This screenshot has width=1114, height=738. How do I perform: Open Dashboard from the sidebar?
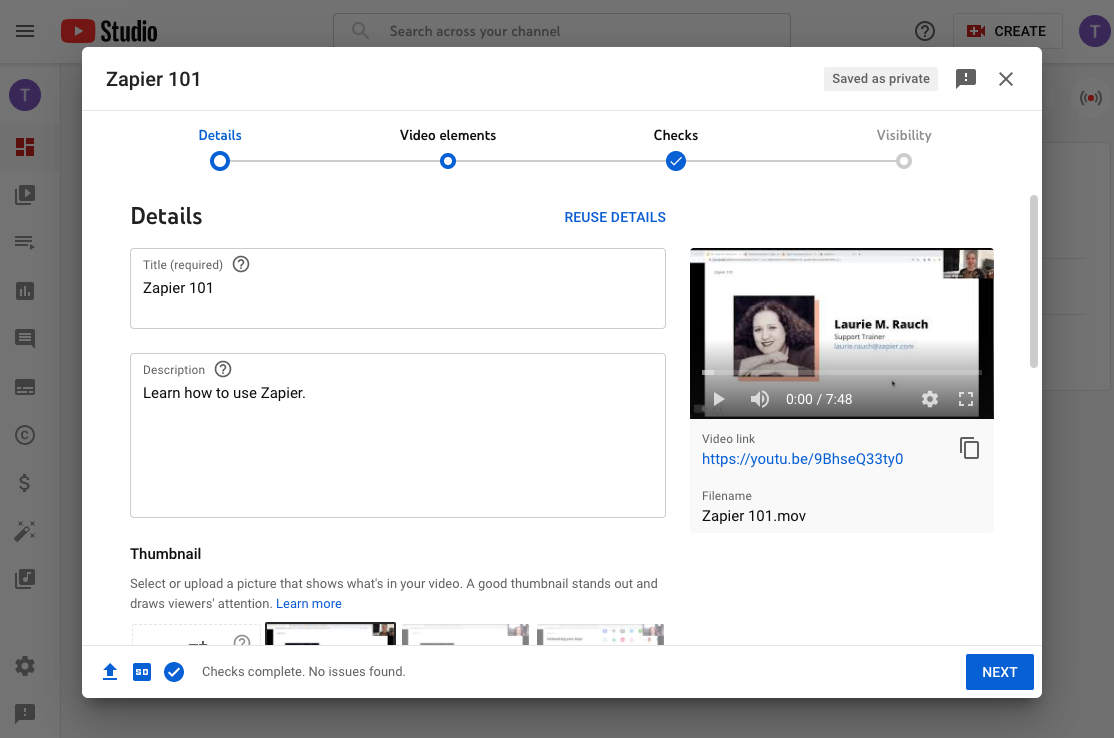click(25, 147)
